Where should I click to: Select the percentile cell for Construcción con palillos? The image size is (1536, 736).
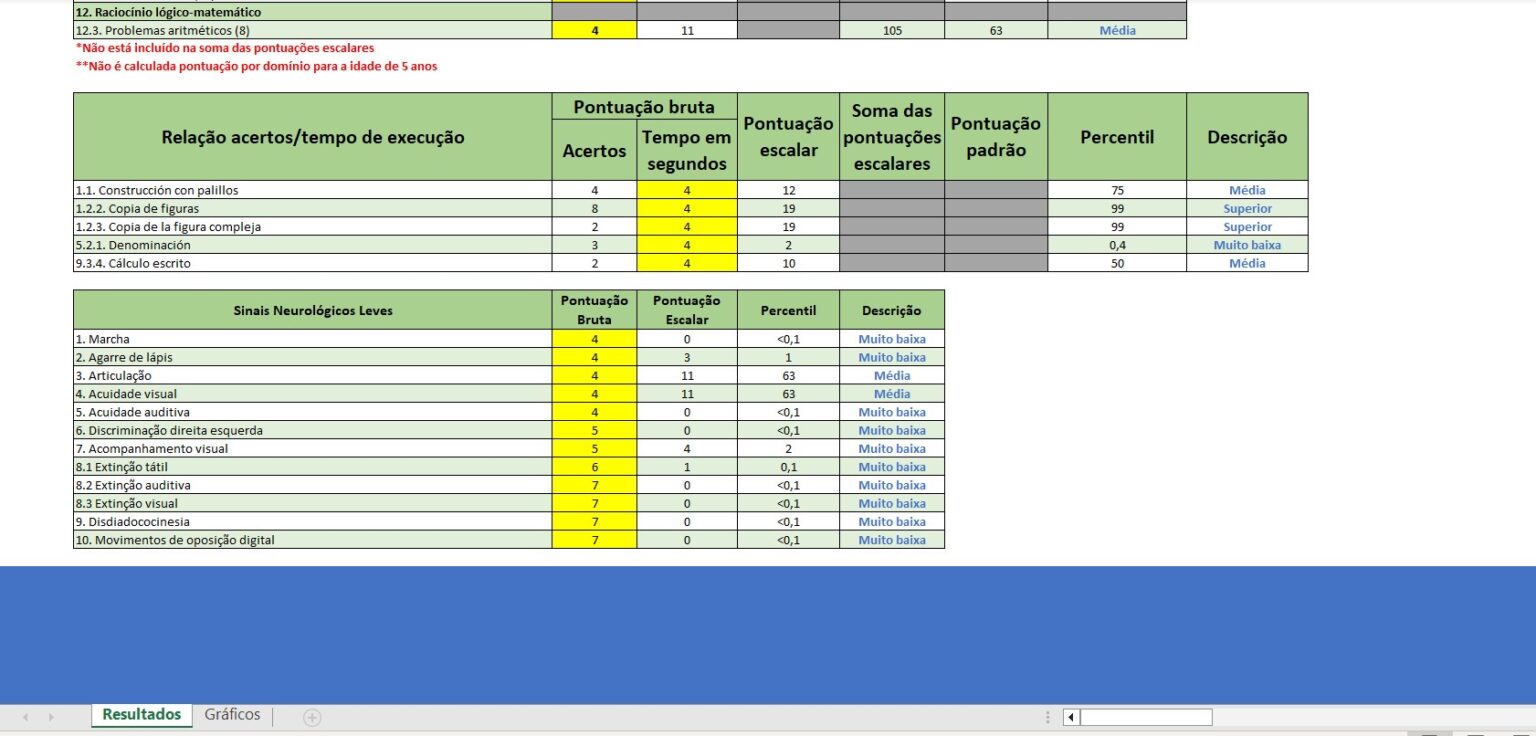point(1117,190)
